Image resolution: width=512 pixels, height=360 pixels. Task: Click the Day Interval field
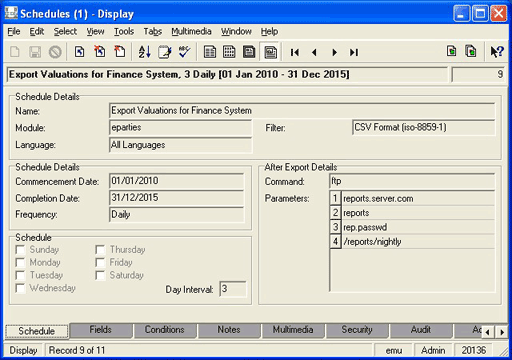point(233,289)
